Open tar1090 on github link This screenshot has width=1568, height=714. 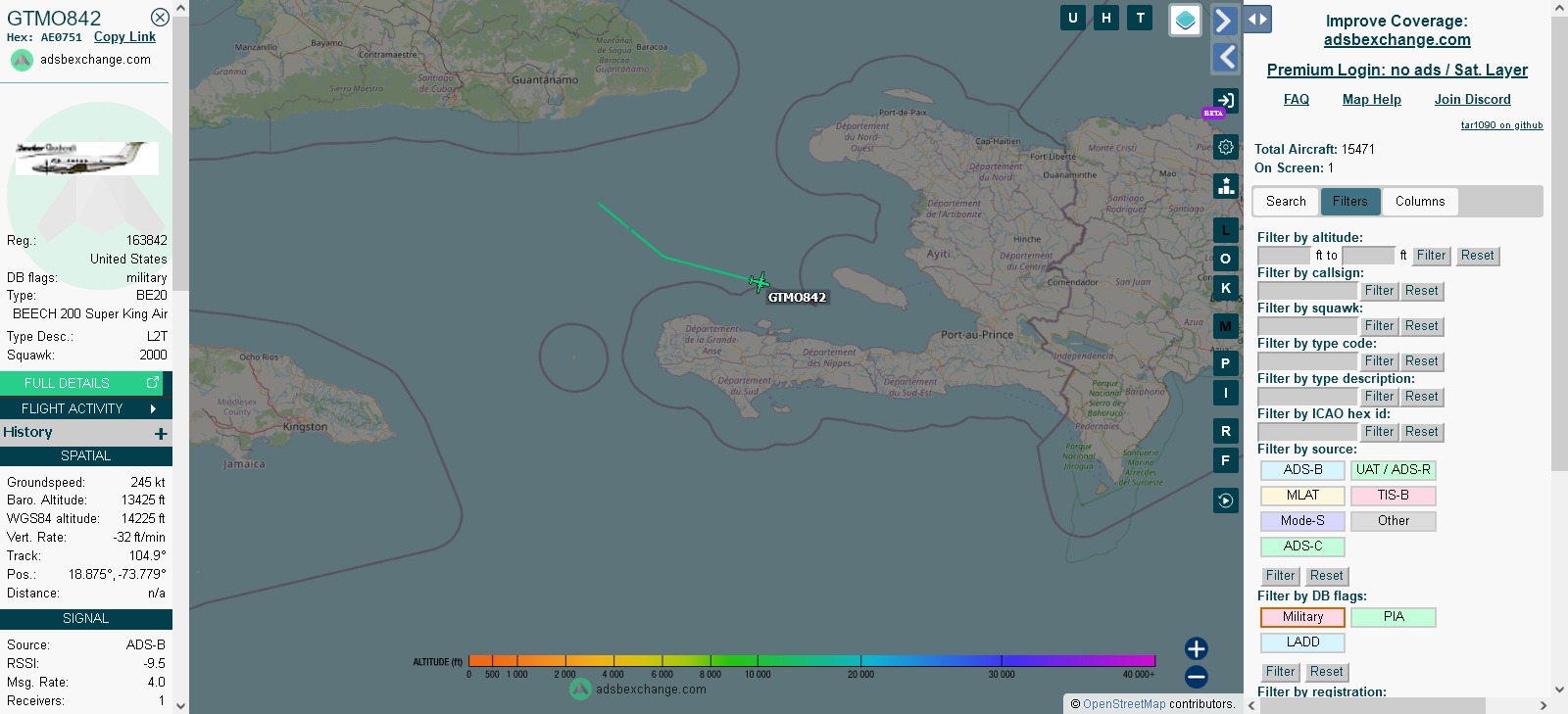(1501, 125)
